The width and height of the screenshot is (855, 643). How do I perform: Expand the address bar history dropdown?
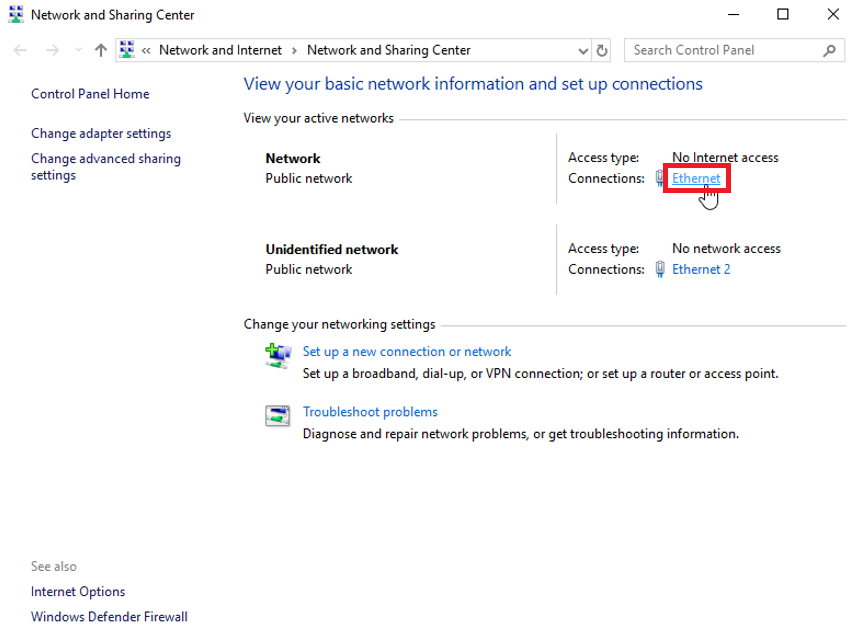pos(584,50)
